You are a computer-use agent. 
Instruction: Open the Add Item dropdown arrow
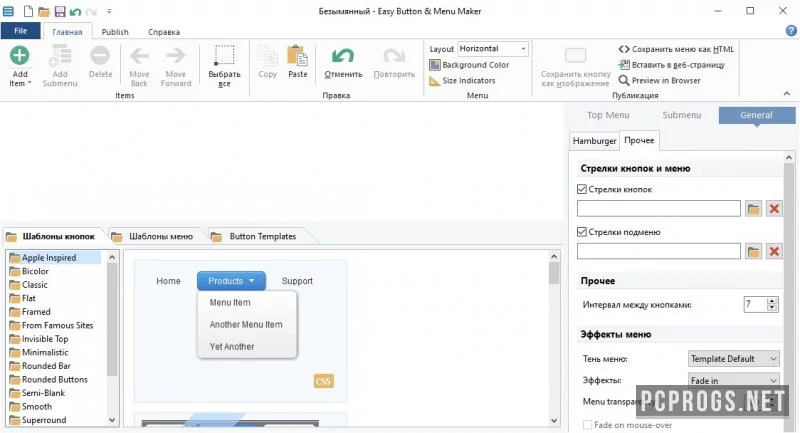coord(29,83)
